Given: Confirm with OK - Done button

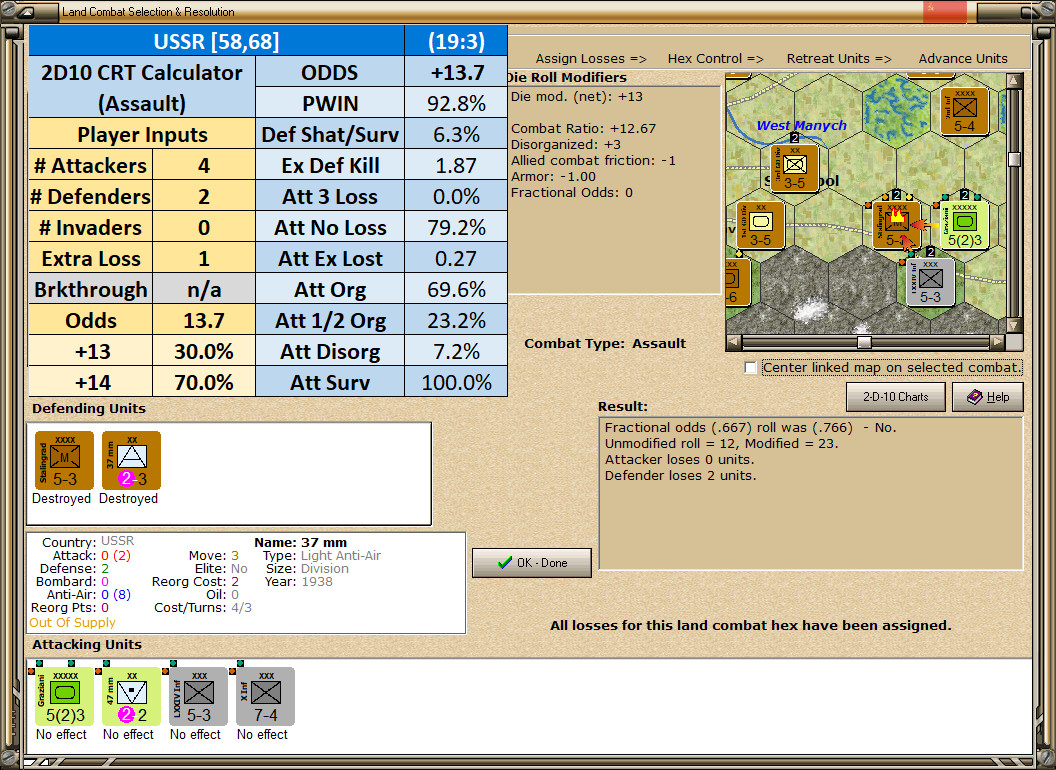Looking at the screenshot, I should [532, 563].
